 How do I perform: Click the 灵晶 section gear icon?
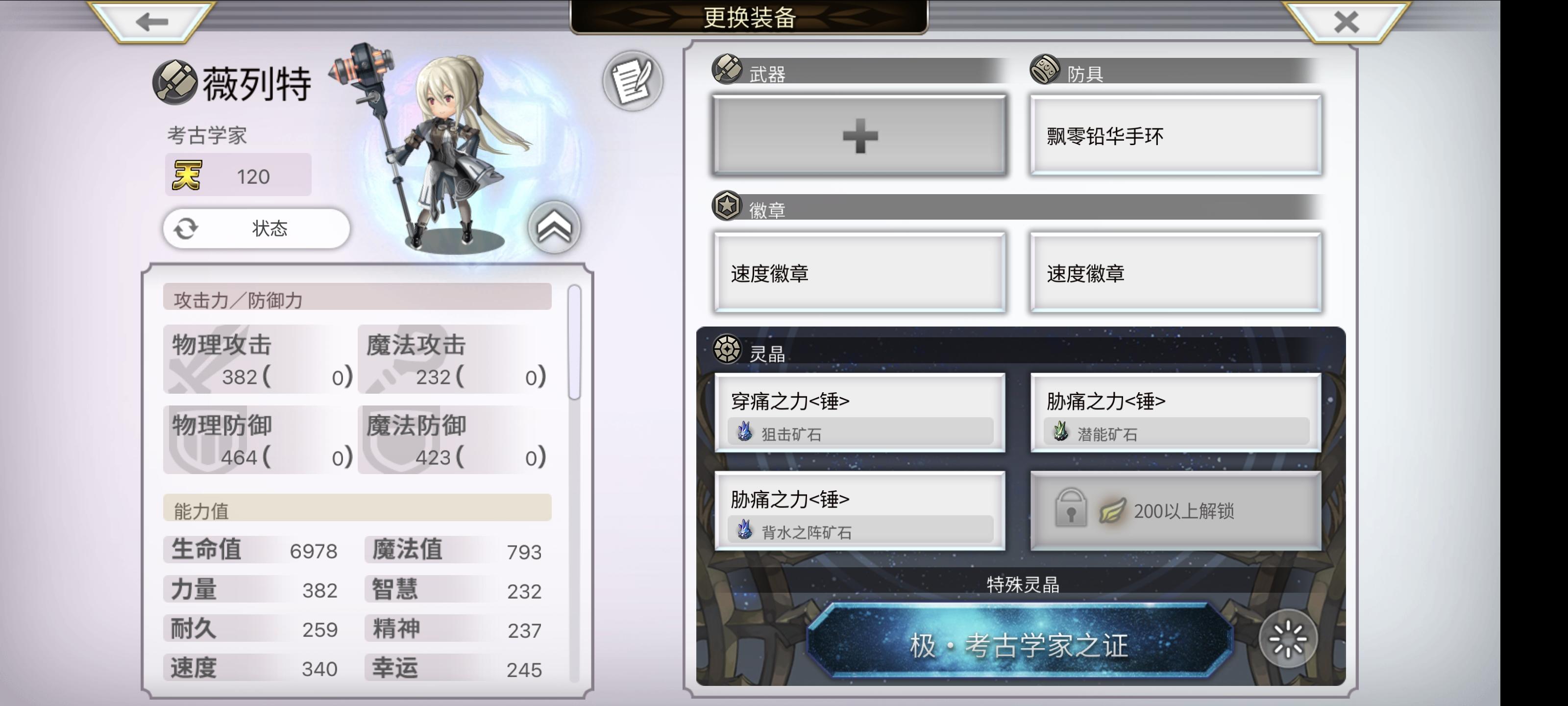[x=727, y=350]
